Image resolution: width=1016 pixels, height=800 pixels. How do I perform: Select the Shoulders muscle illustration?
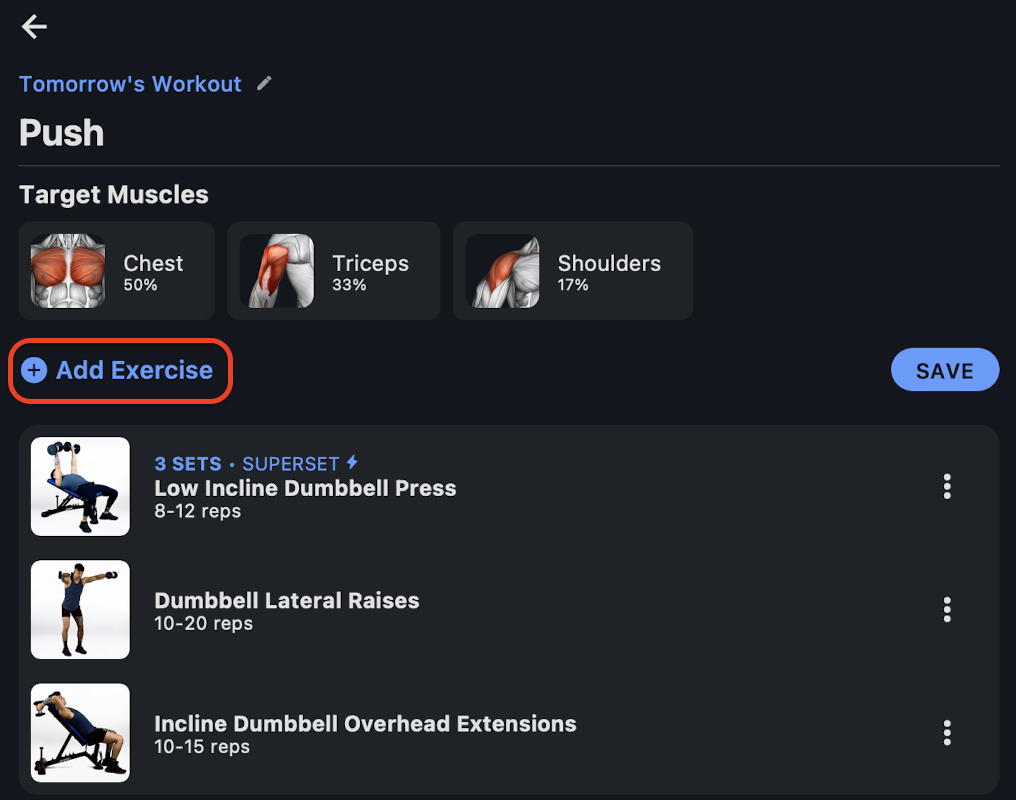[x=502, y=271]
